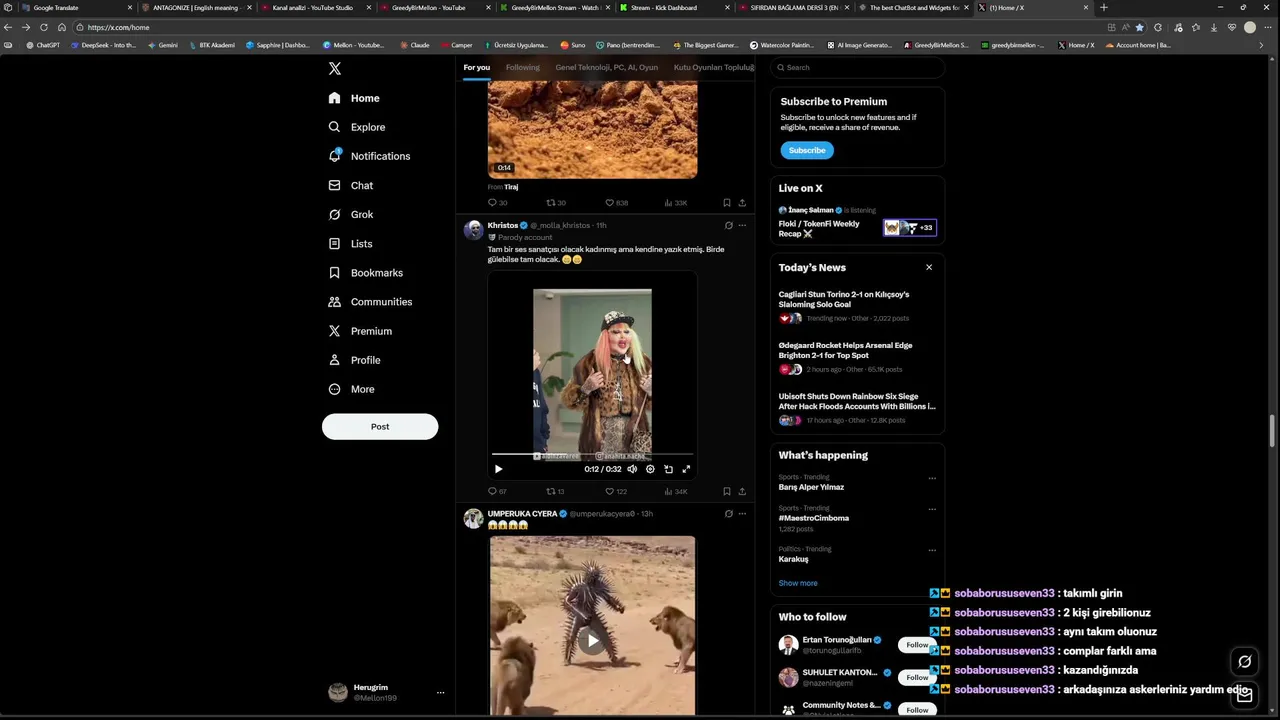Bookmark the Tiraj post
Viewport: 1280px width, 720px height.
727,202
